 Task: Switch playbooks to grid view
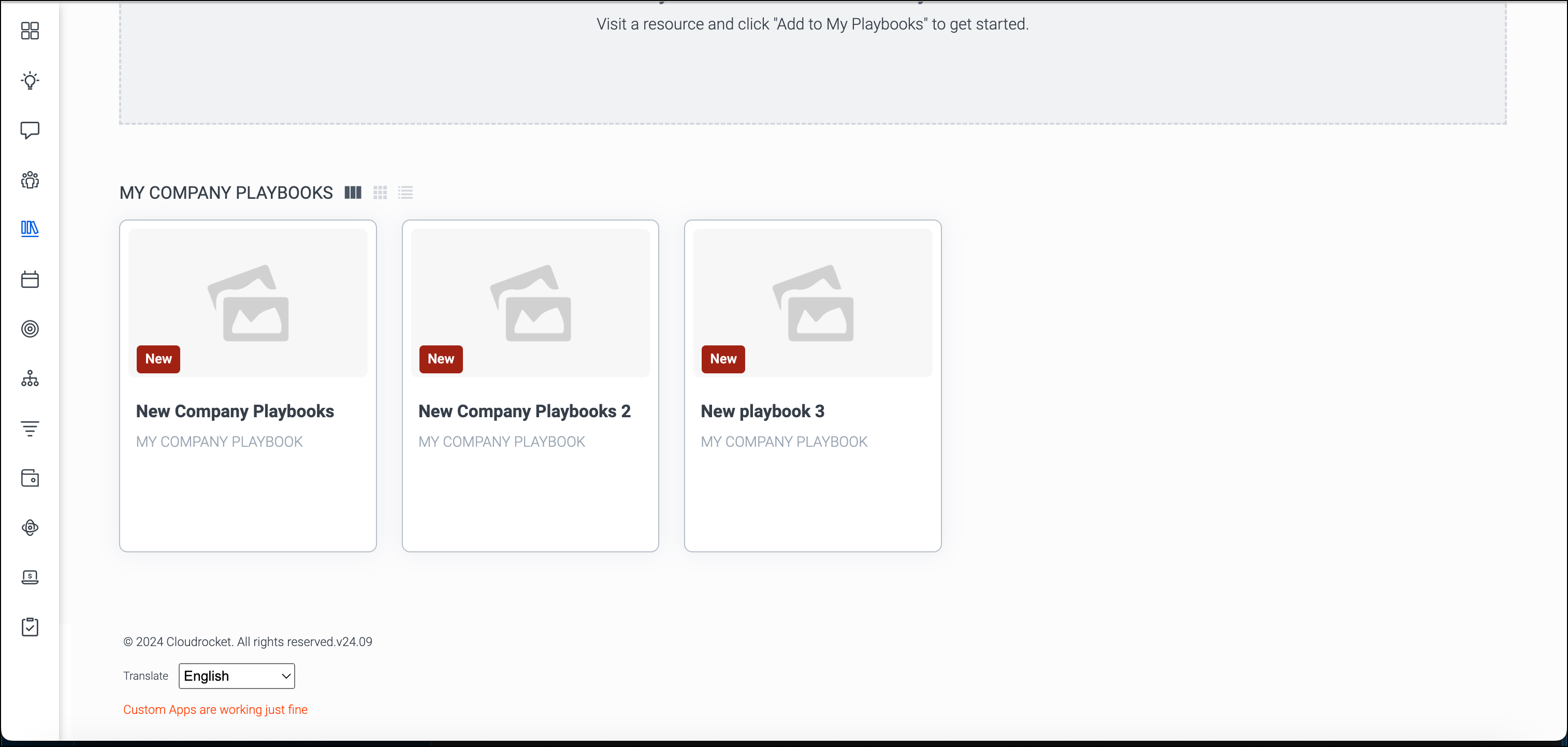(380, 193)
